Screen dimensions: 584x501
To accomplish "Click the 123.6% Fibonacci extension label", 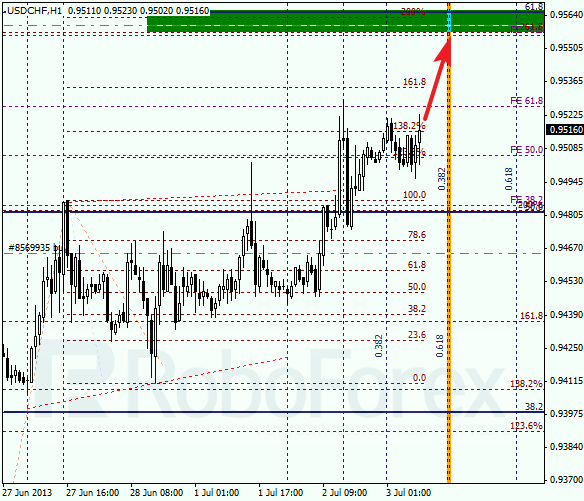I will coord(526,425).
